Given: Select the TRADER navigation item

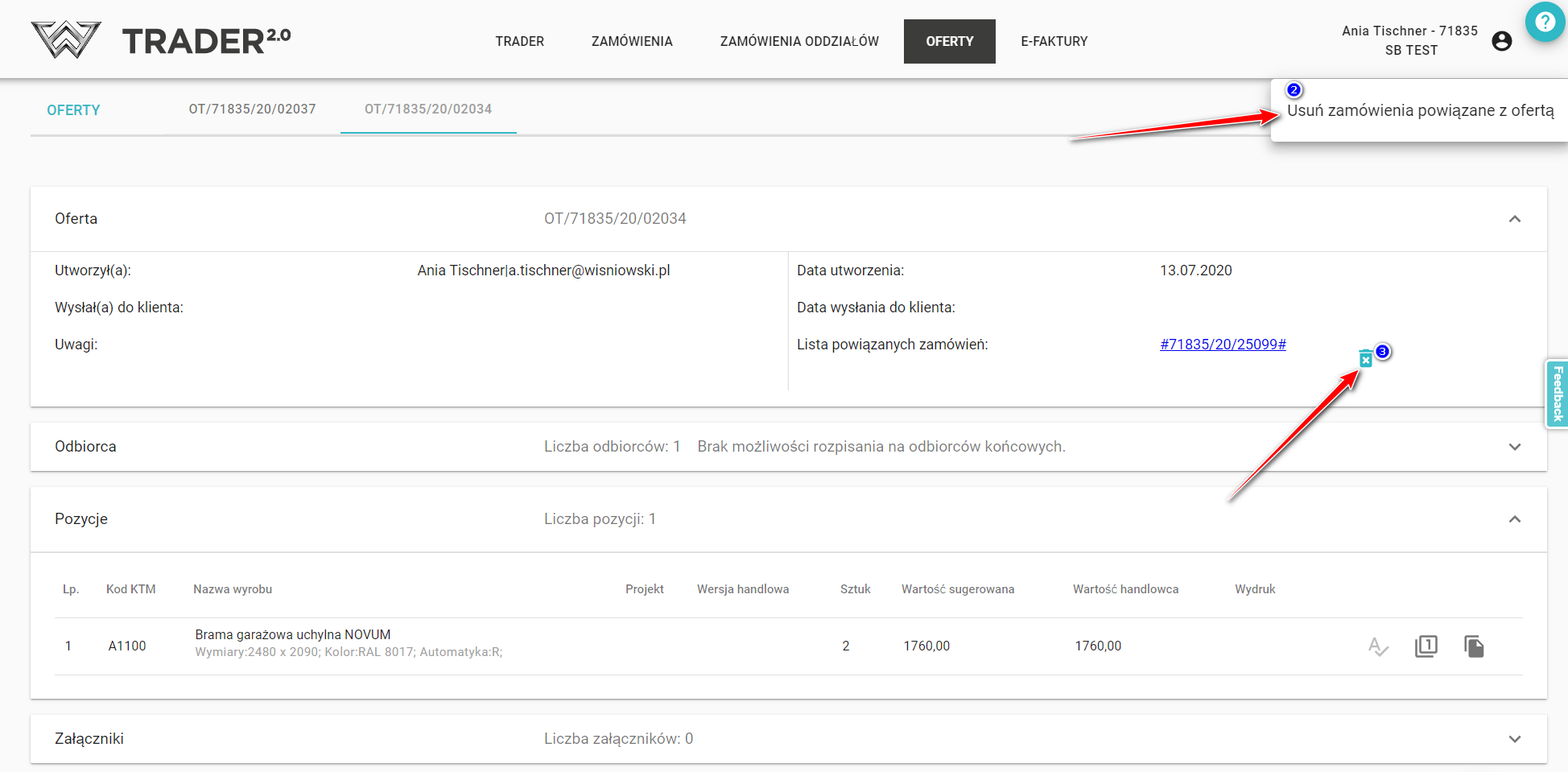Looking at the screenshot, I should click(519, 41).
